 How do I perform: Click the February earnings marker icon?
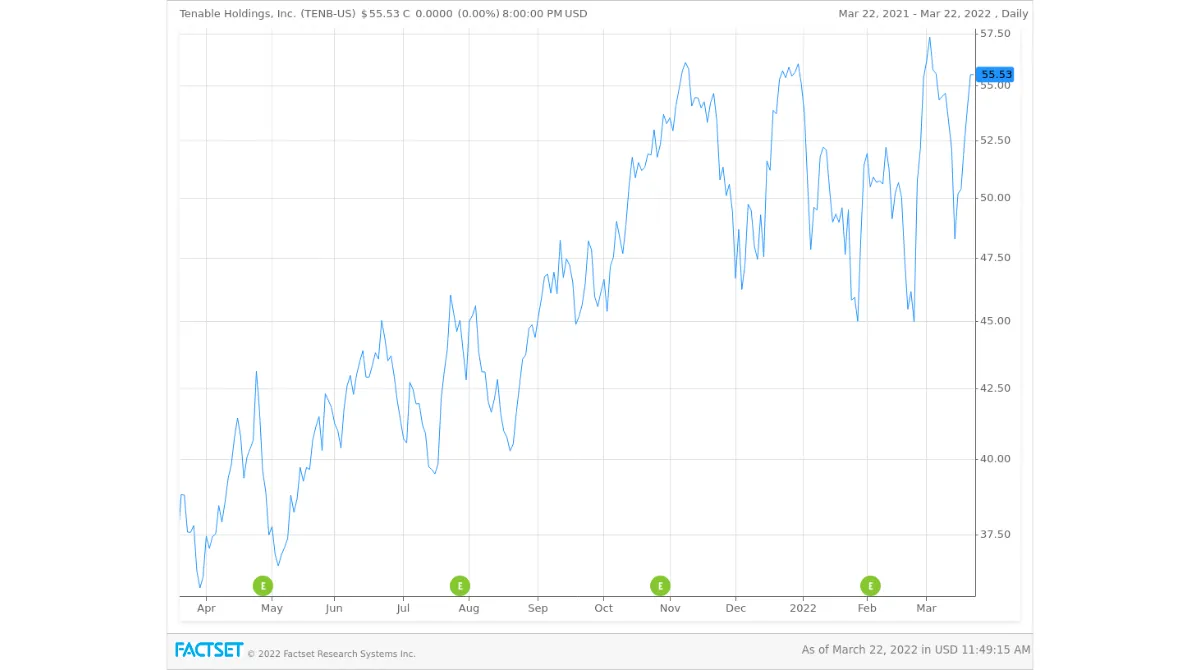(869, 585)
